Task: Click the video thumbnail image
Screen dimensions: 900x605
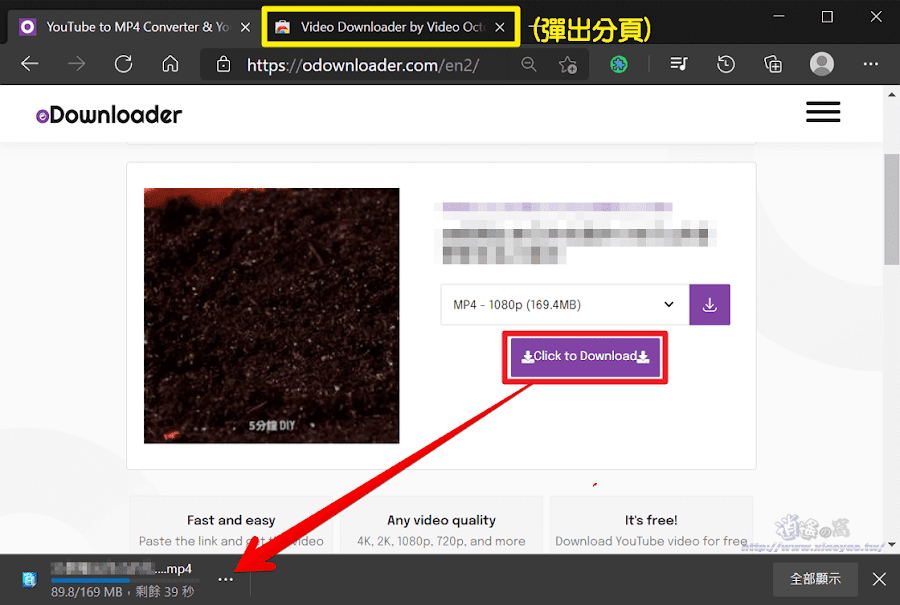Action: pyautogui.click(x=271, y=315)
